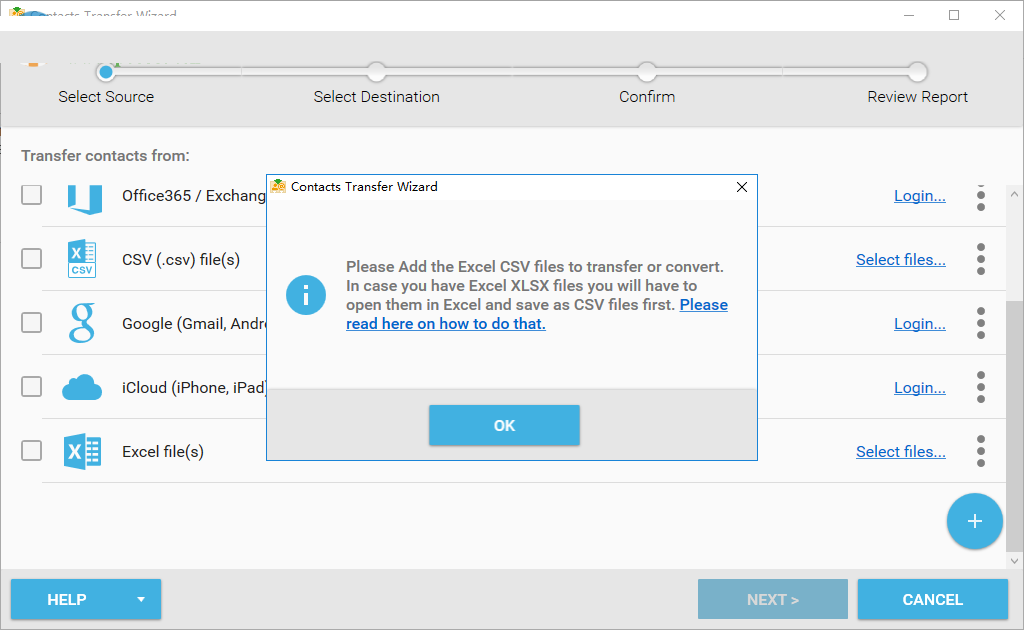Click the scrollbar down arrow

click(x=1014, y=560)
